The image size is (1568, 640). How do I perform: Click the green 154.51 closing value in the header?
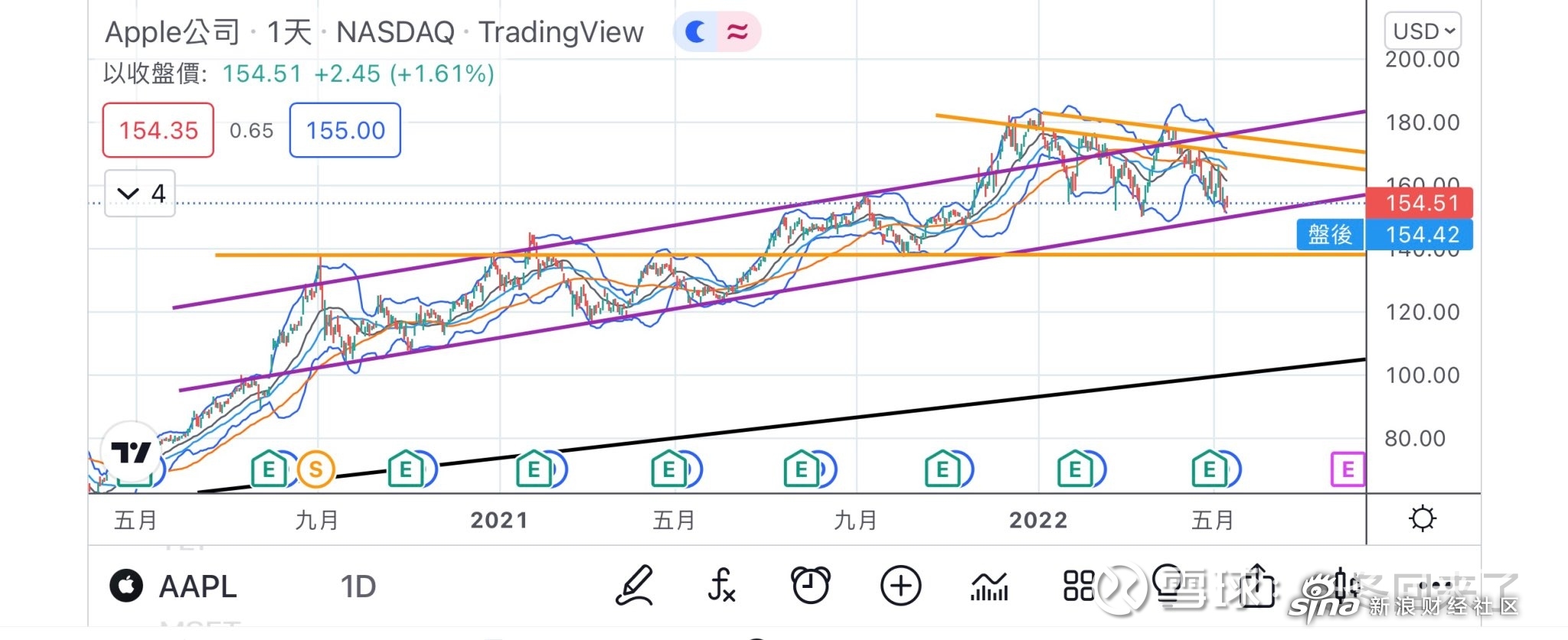262,73
